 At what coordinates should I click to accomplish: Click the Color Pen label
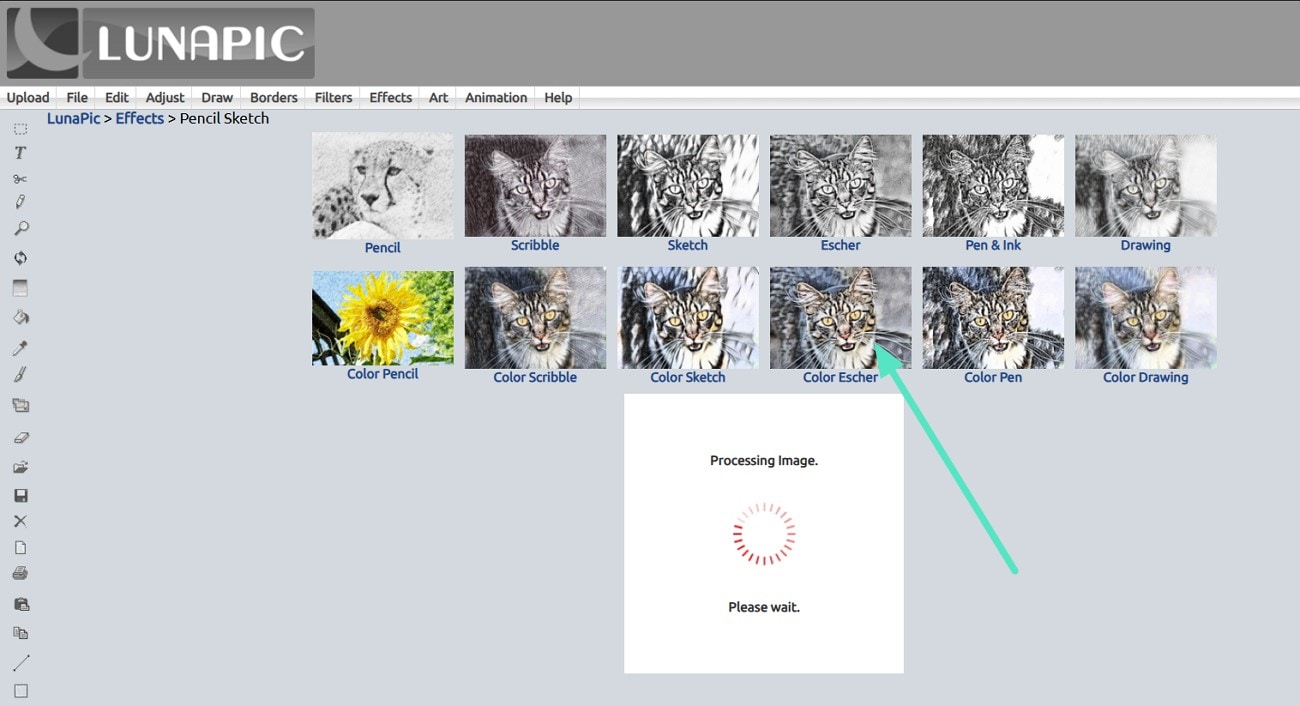pyautogui.click(x=993, y=377)
